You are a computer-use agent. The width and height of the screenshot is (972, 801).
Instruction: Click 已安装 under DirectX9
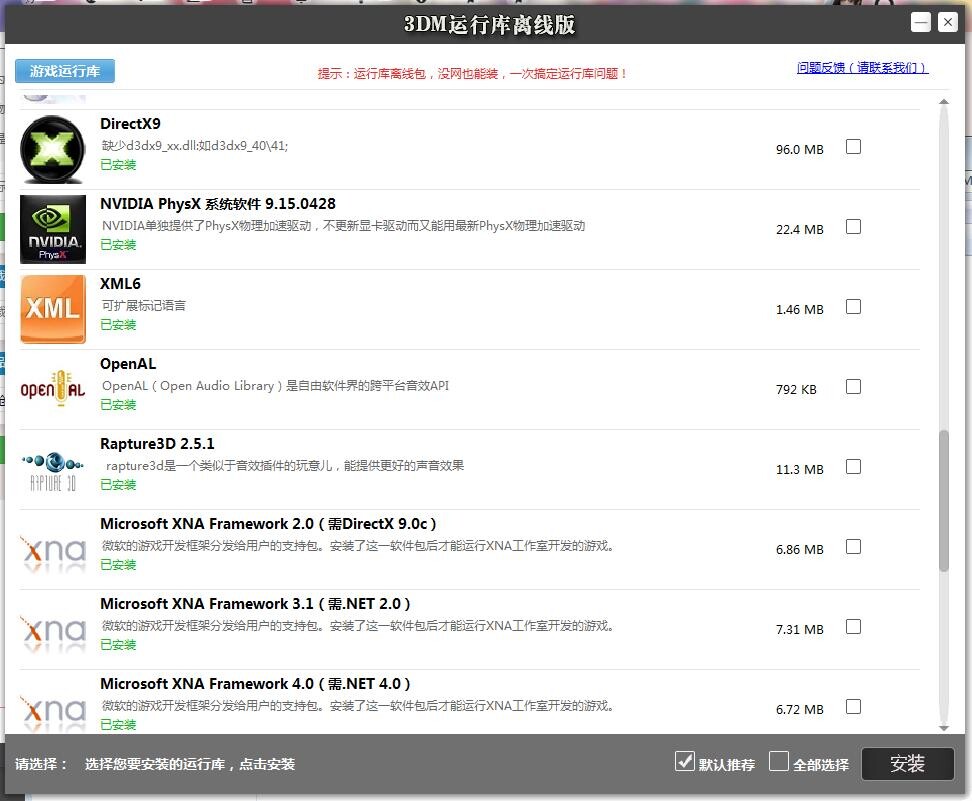pos(117,164)
